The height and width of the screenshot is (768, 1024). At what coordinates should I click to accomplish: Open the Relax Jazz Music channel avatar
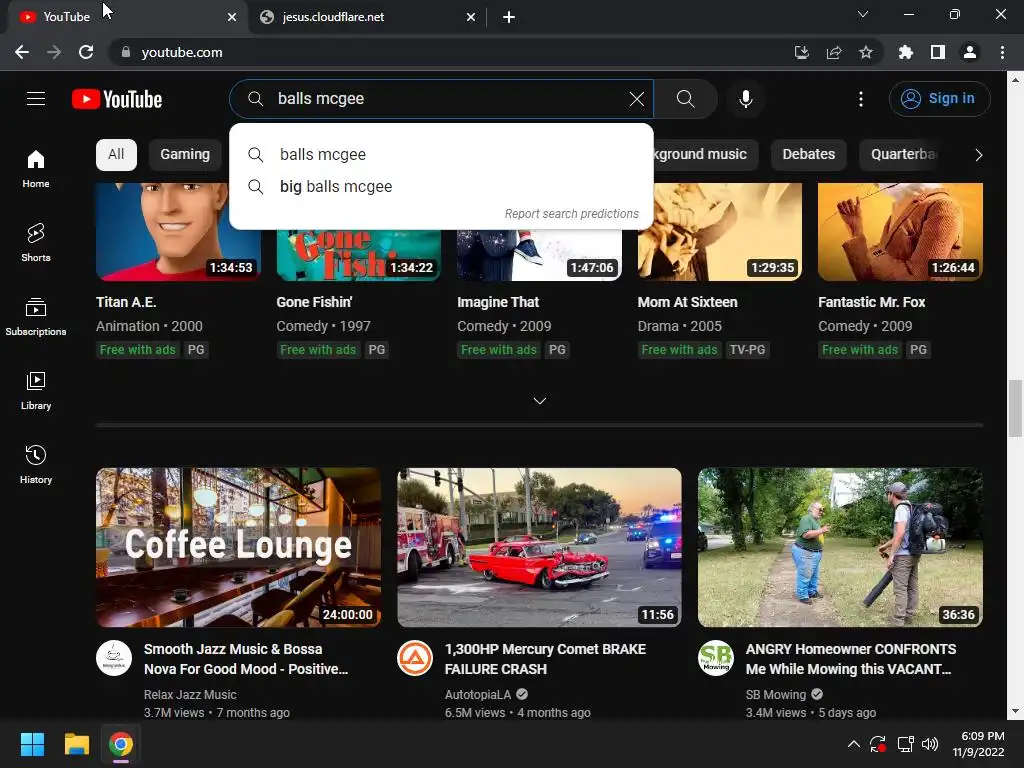tap(114, 658)
